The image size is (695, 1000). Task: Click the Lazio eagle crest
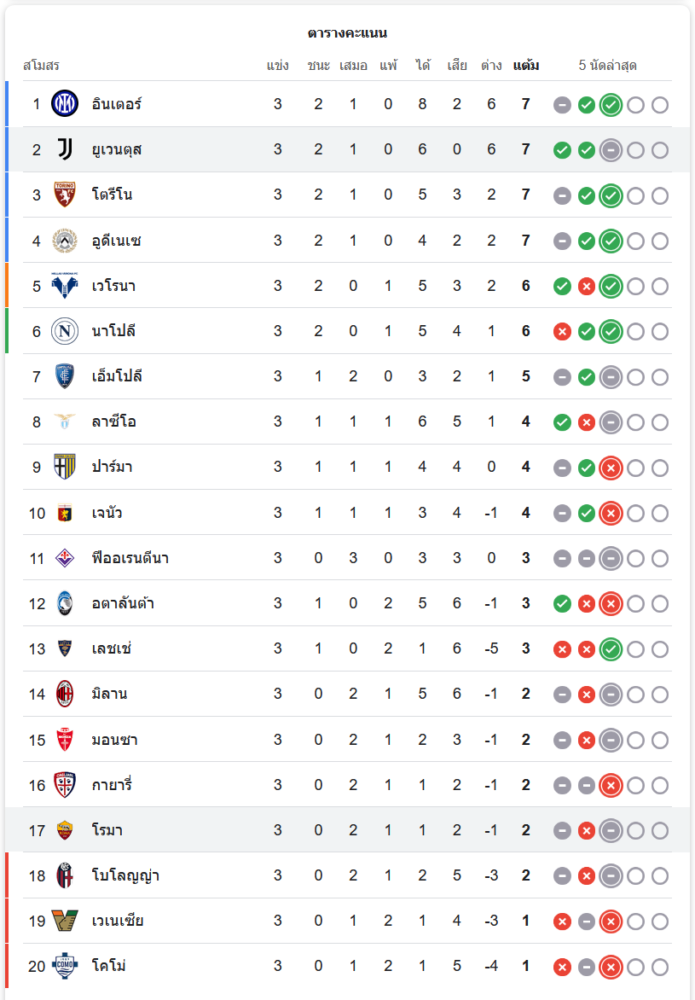(x=65, y=422)
